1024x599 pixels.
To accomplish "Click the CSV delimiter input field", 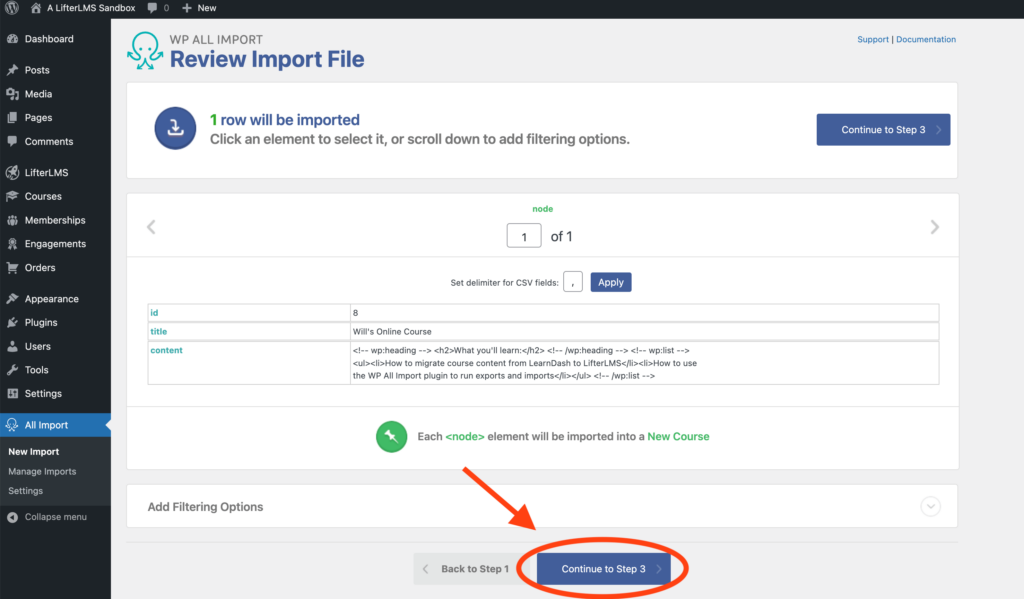I will 573,282.
